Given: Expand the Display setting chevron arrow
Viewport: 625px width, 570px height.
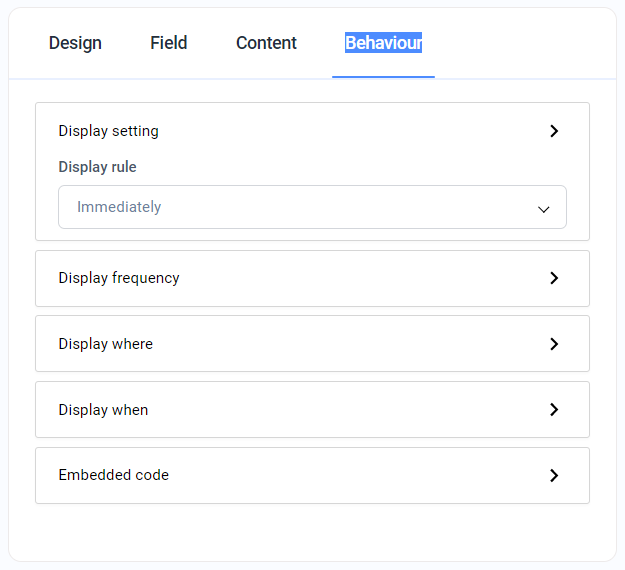Looking at the screenshot, I should 554,131.
